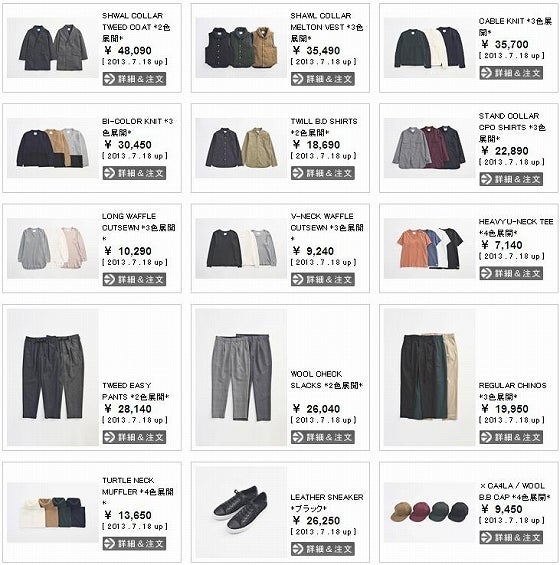The image size is (560, 565).
Task: Open the Wool Check Slacks product photo
Action: coord(241,377)
